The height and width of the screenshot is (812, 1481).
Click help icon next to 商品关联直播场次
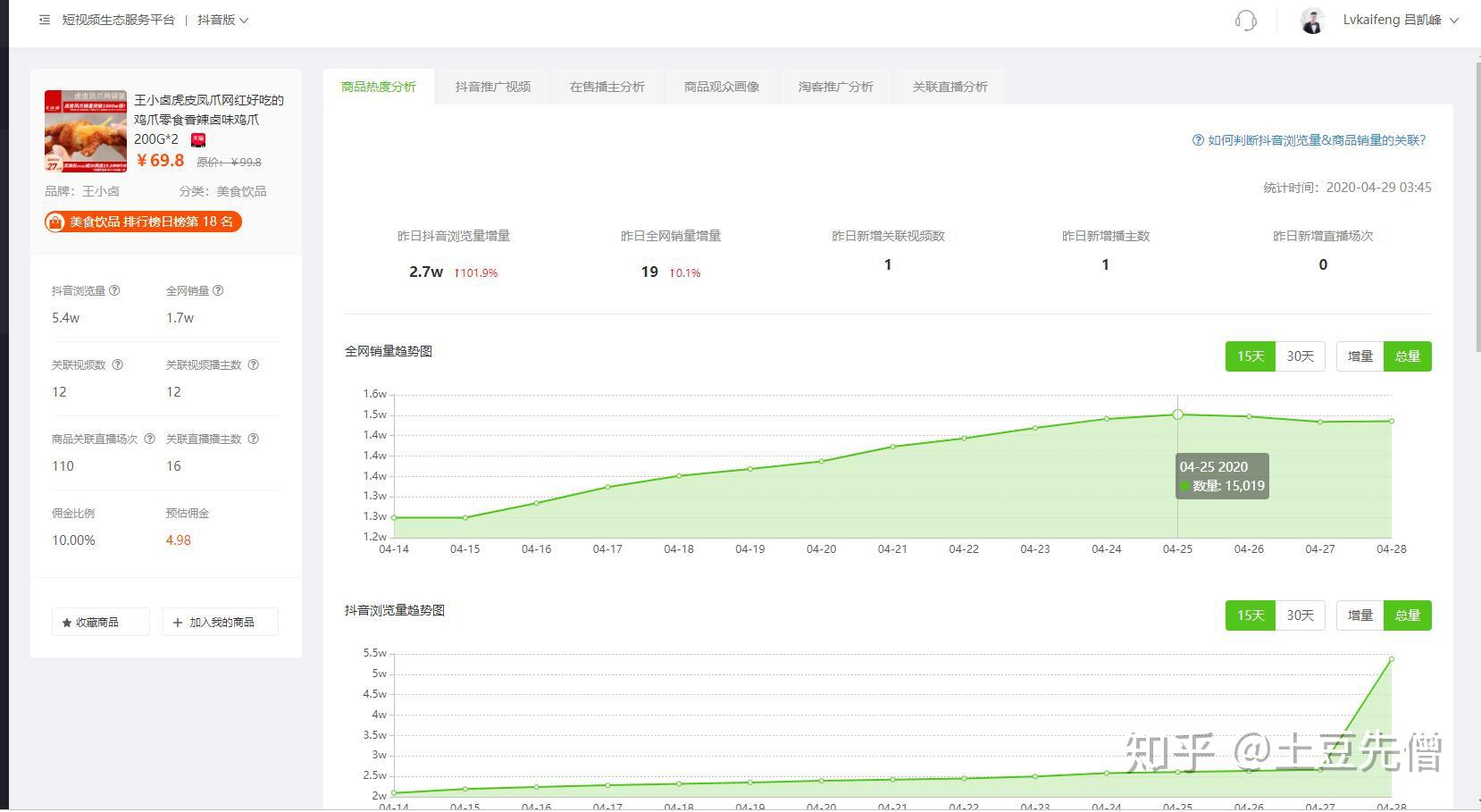tap(150, 439)
